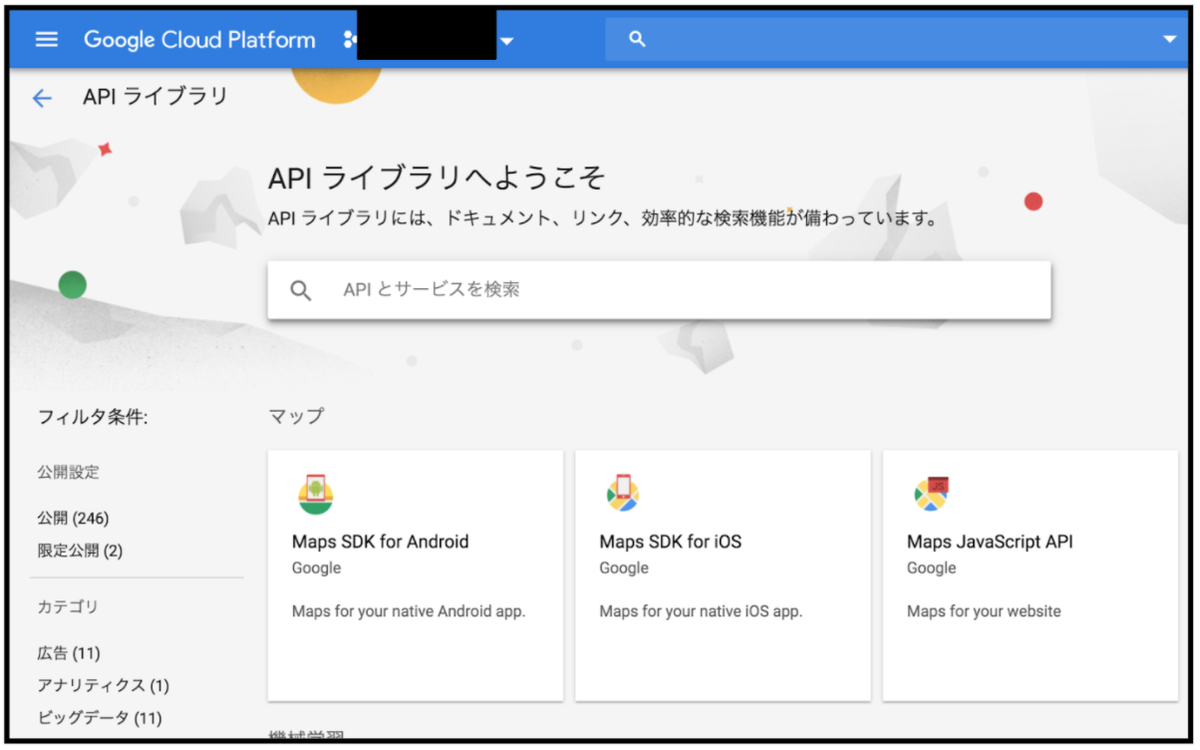This screenshot has height=750, width=1200.
Task: Click the カテゴリ filter heading
Action: click(x=68, y=607)
